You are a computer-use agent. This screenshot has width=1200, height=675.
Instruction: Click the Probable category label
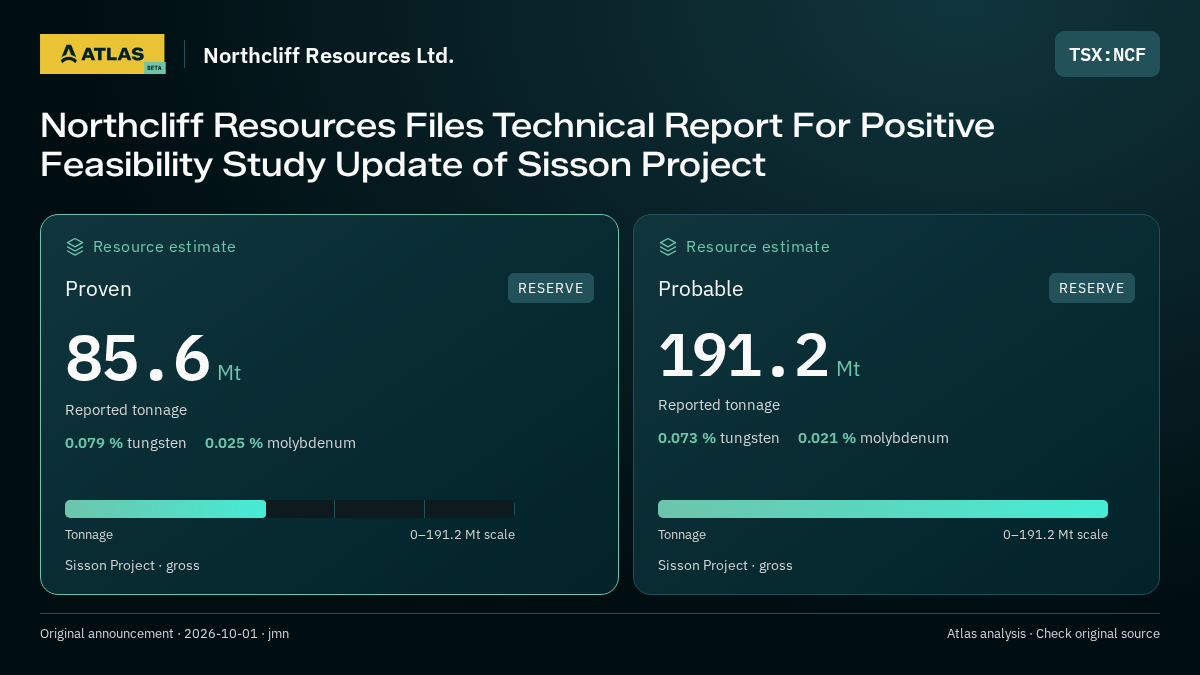(x=701, y=289)
